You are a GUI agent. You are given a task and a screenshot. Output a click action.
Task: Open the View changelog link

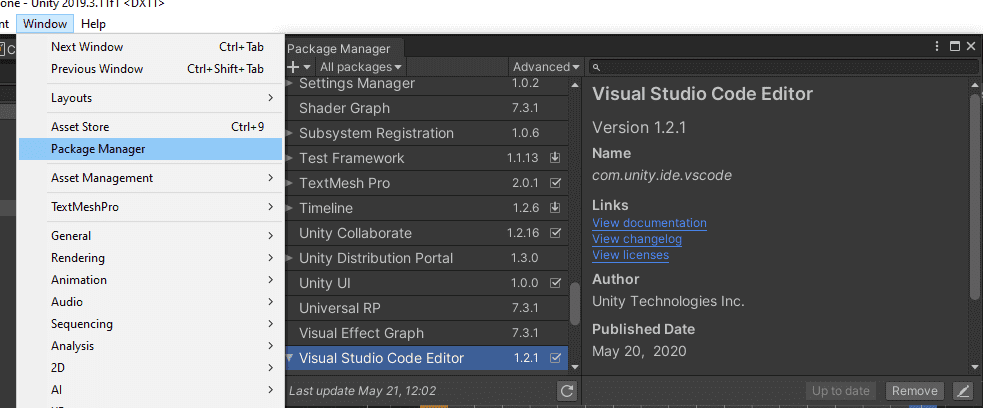pyautogui.click(x=636, y=239)
